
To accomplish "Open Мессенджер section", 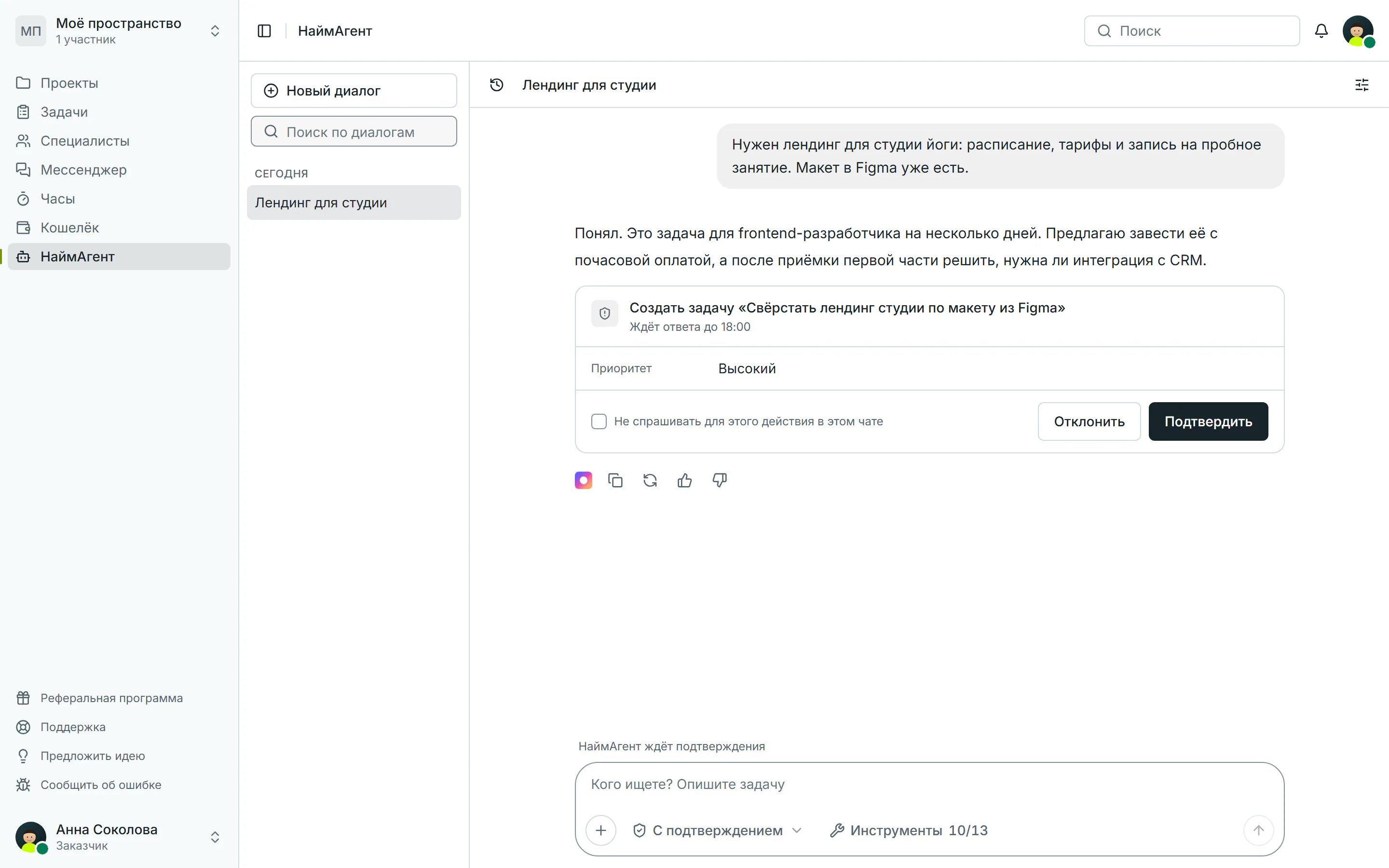I will tap(119, 170).
